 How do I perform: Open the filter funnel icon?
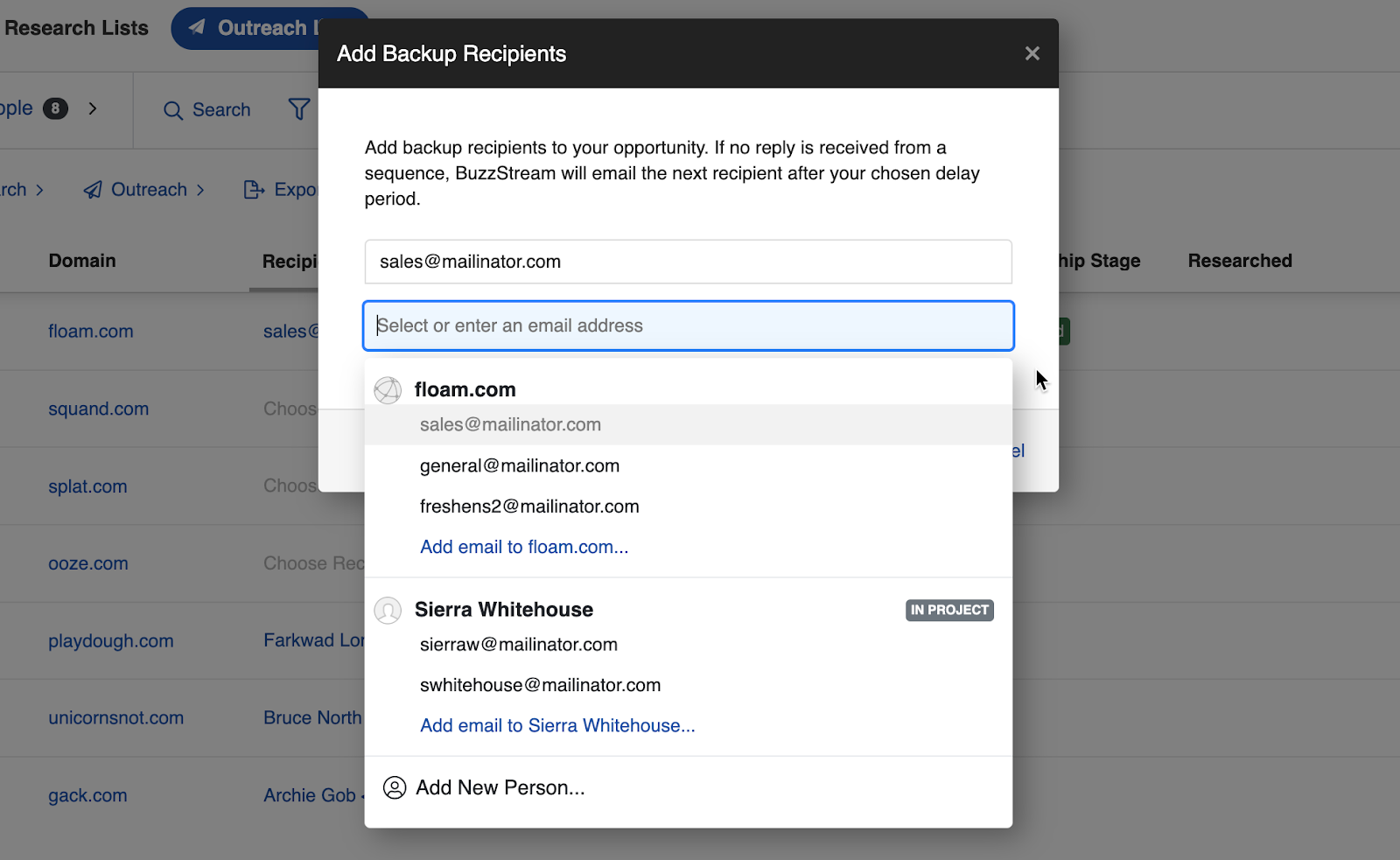pos(299,109)
